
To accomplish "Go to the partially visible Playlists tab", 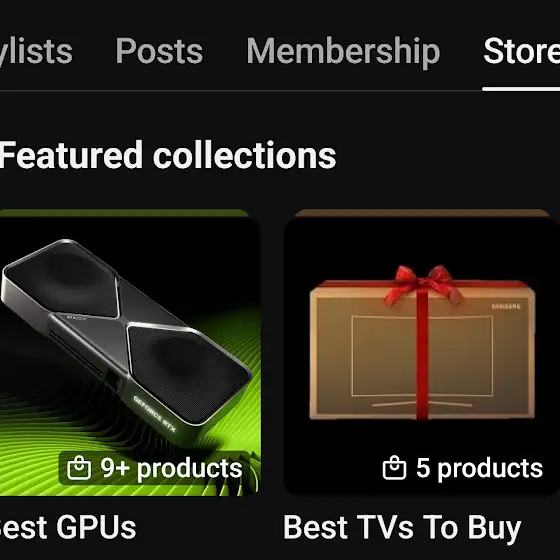I will [x=36, y=52].
